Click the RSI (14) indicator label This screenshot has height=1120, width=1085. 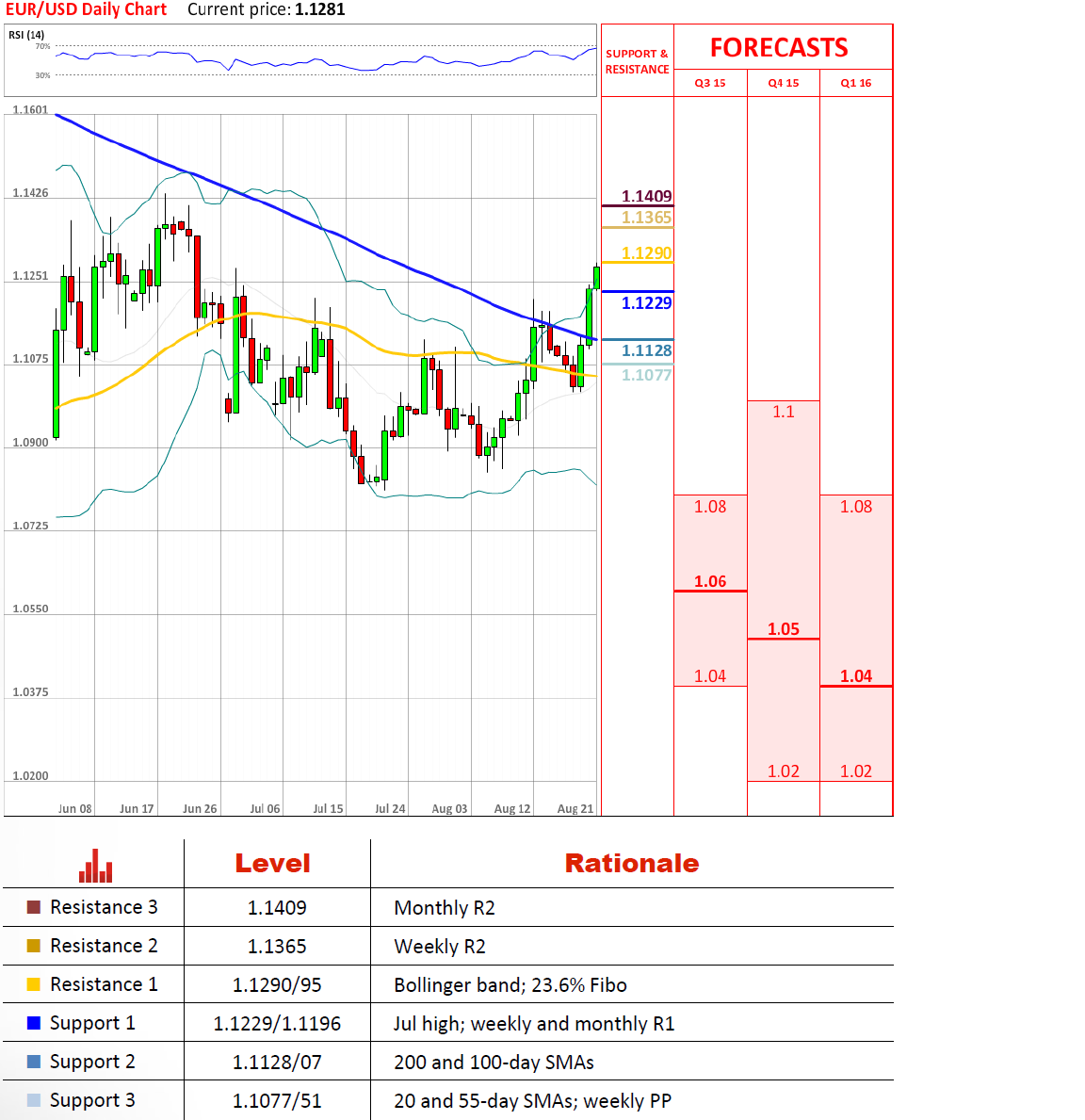[x=26, y=35]
